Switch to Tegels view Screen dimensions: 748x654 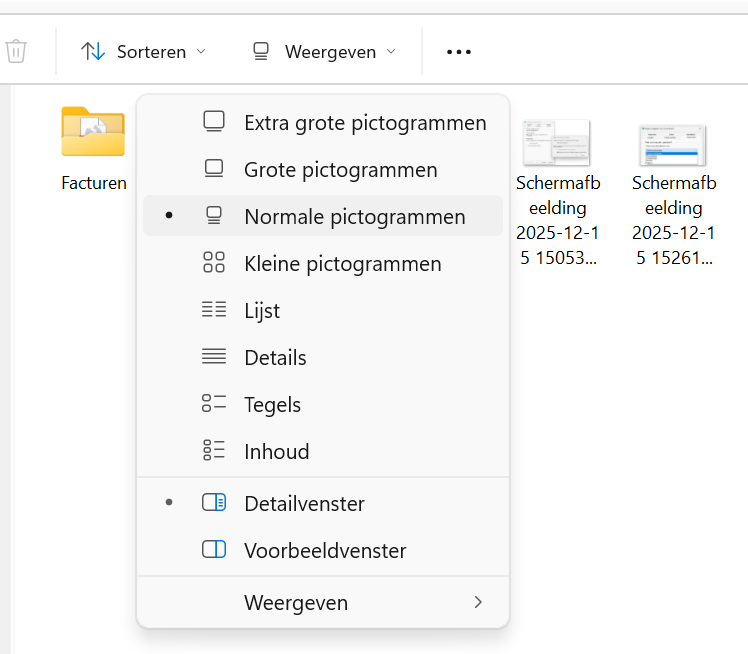[x=323, y=404]
